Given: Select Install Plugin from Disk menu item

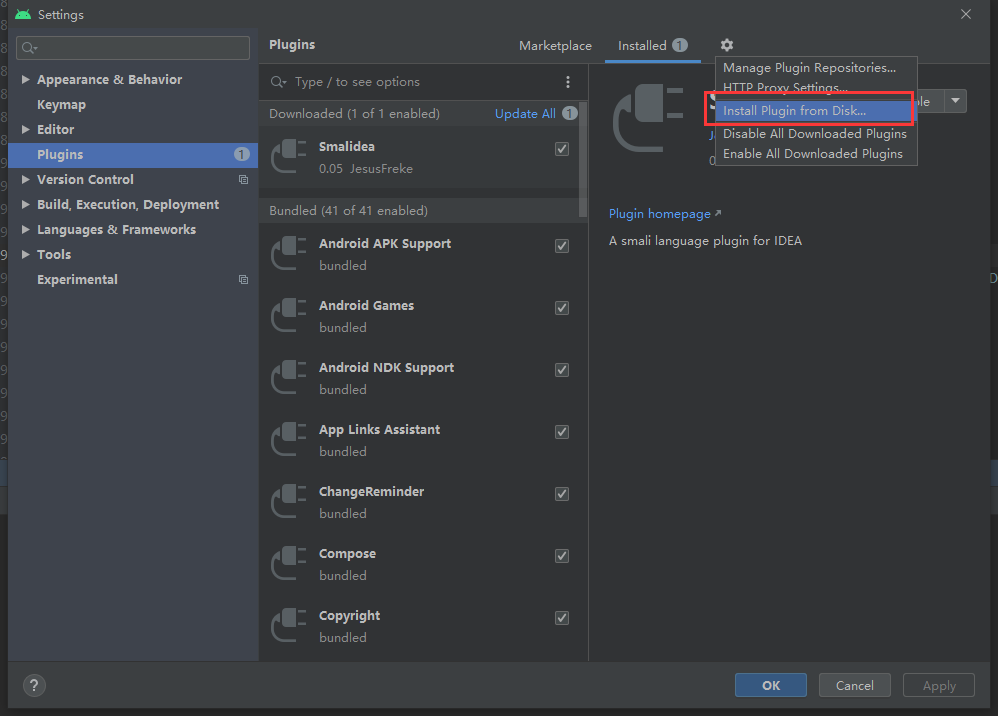Looking at the screenshot, I should (794, 111).
